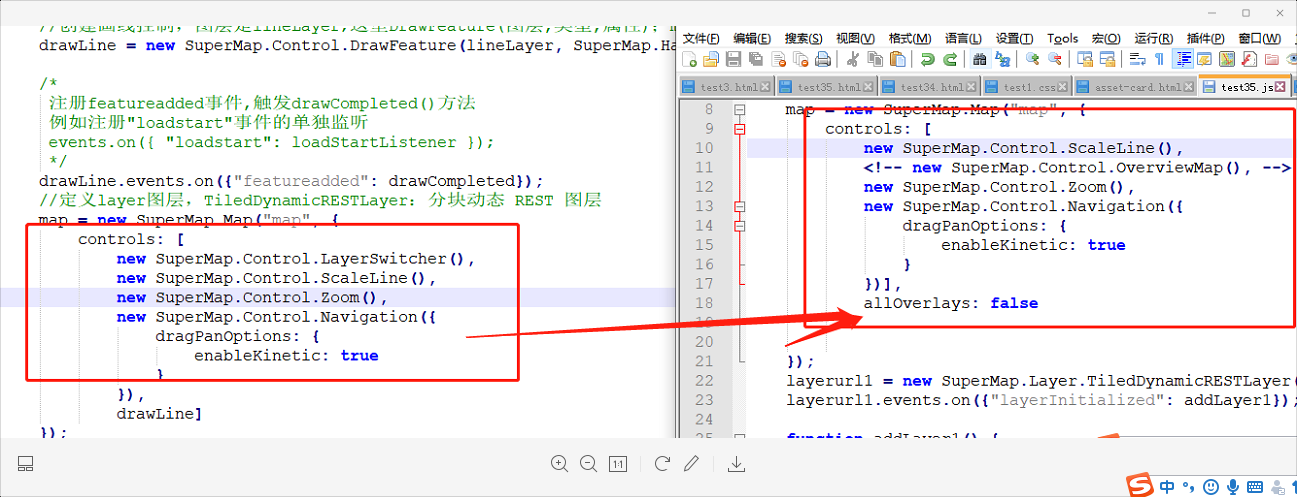The image size is (1297, 497).
Task: Click the editor Zoom In toolbar icon
Action: click(x=1032, y=59)
